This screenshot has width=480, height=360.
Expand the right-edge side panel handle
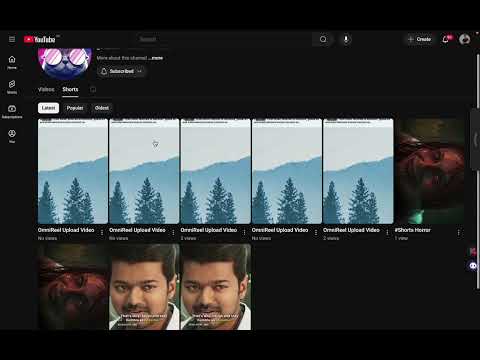click(475, 139)
